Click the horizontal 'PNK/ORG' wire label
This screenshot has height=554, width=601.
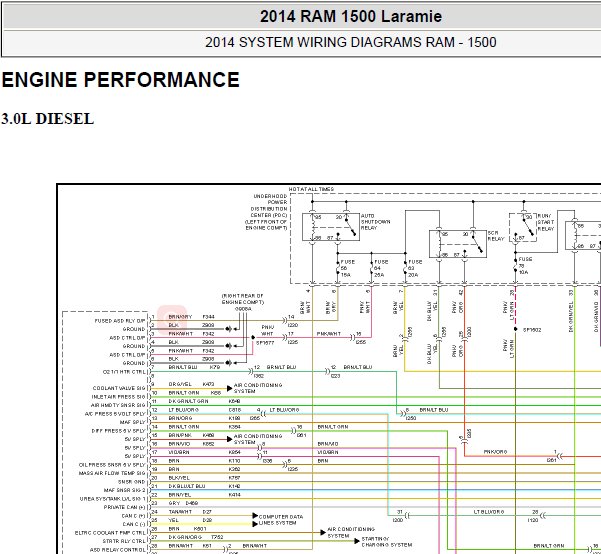pyautogui.click(x=495, y=452)
